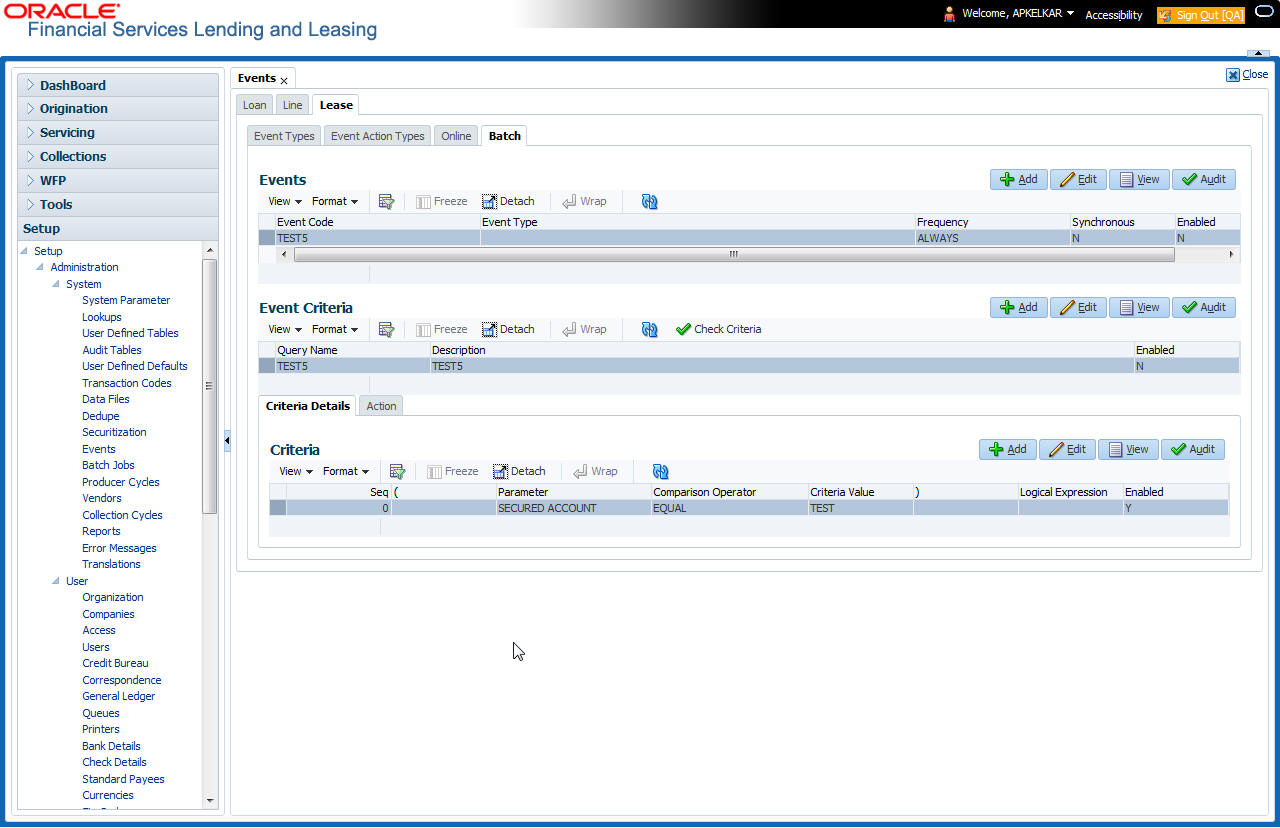Switch to the Online tab
Image resolution: width=1280 pixels, height=828 pixels.
(456, 136)
